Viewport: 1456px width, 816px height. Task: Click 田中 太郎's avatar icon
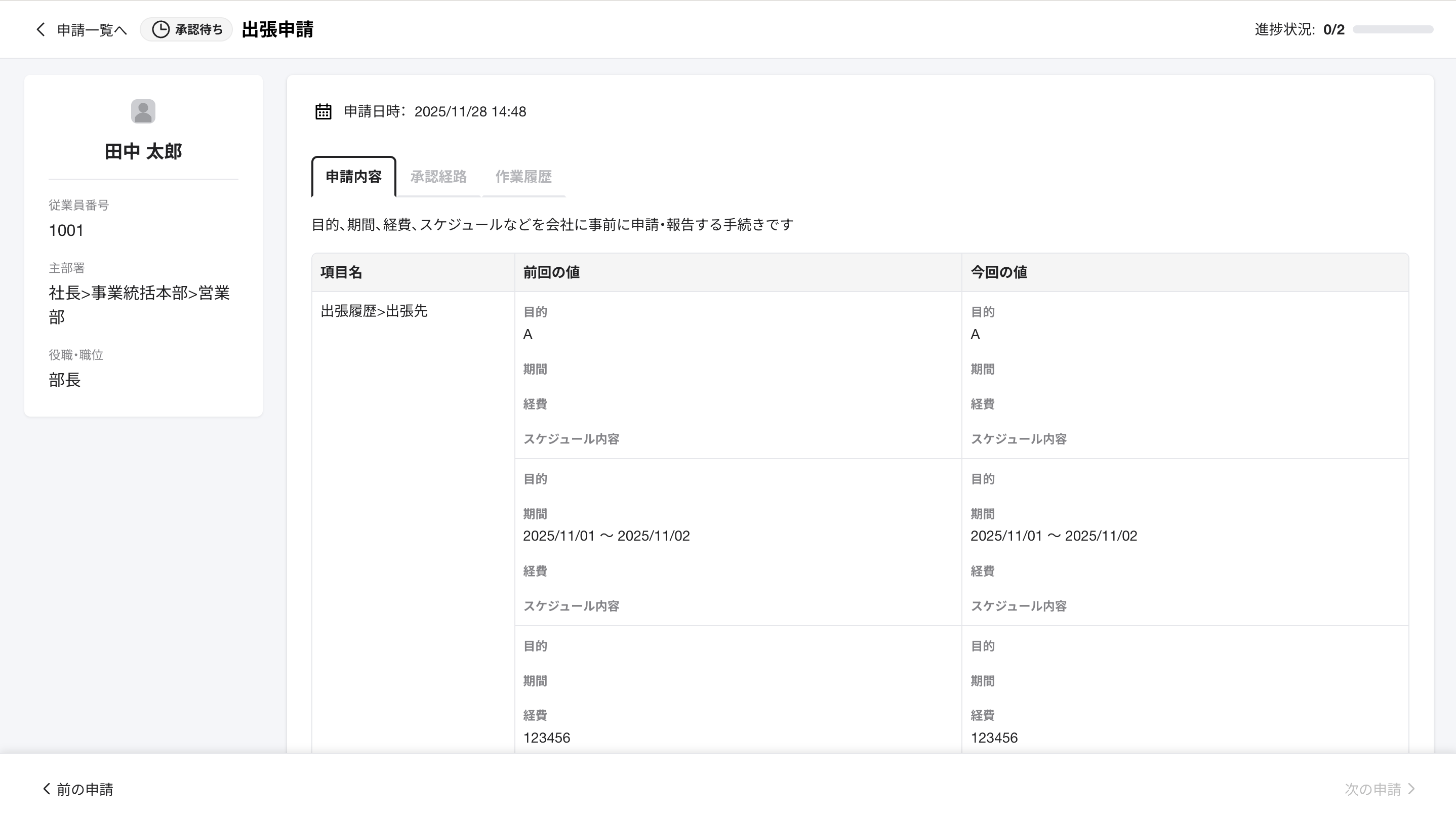[143, 111]
